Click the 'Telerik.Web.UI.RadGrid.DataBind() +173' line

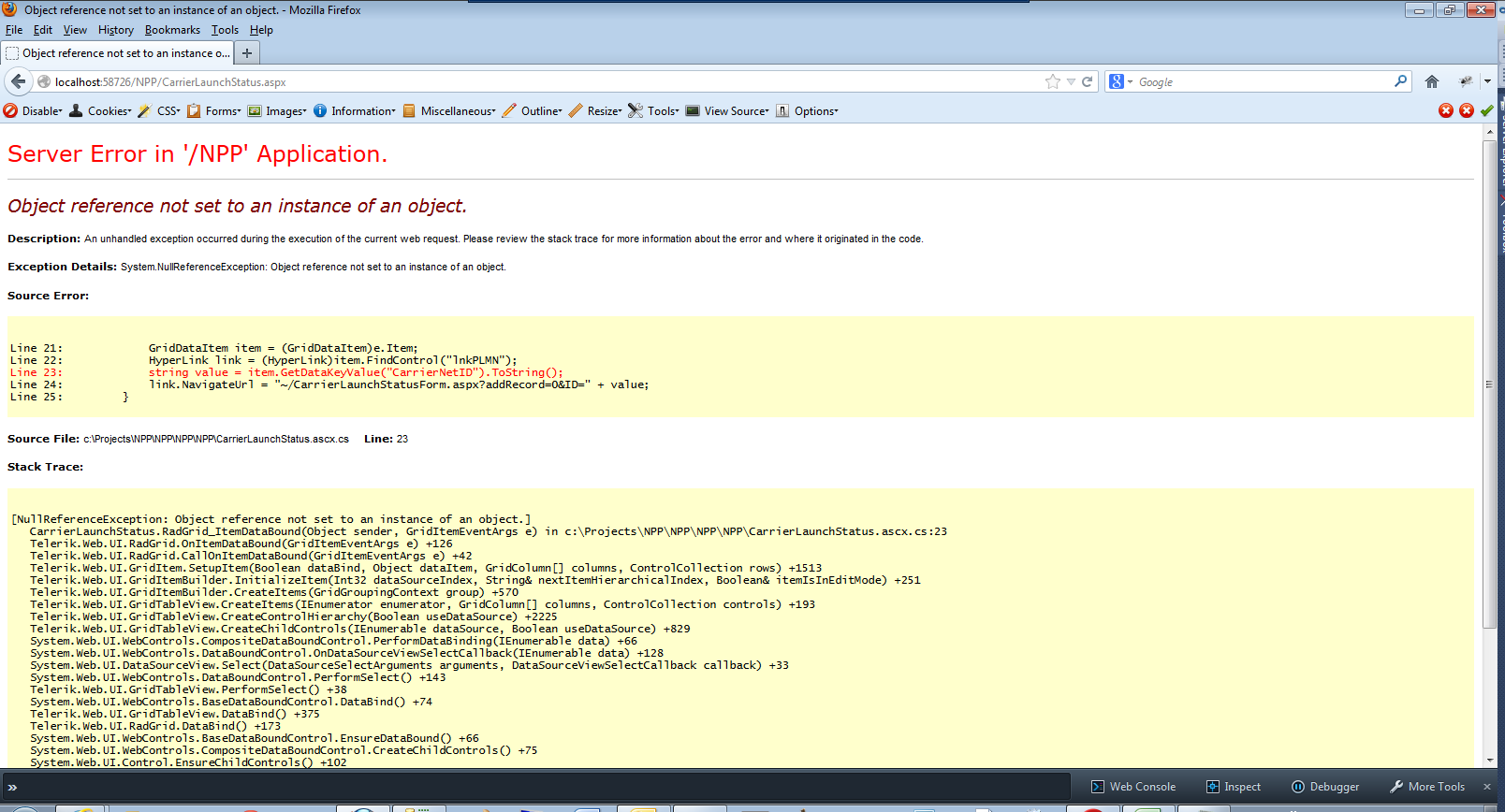(155, 726)
